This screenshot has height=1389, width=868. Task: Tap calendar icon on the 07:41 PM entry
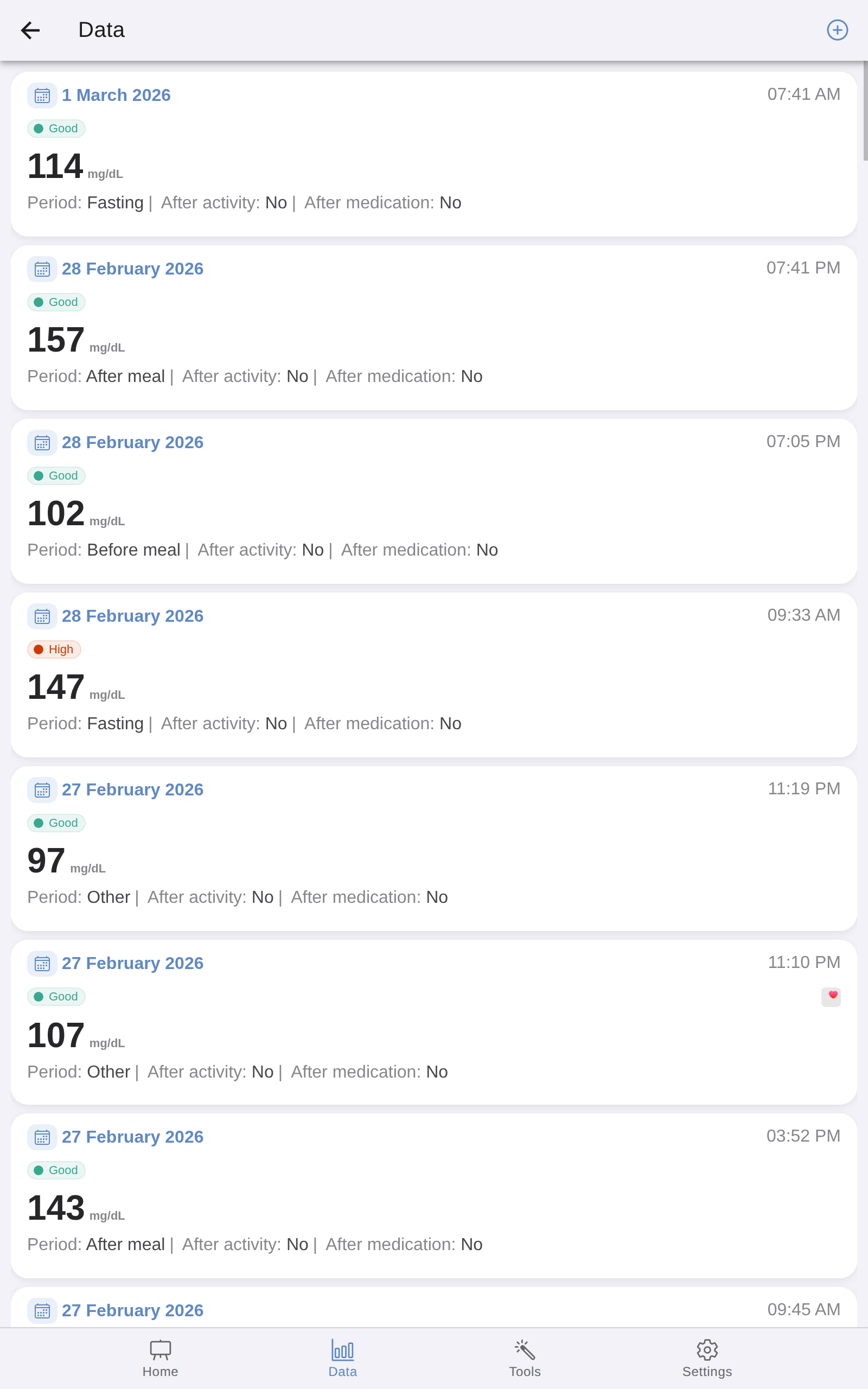42,269
